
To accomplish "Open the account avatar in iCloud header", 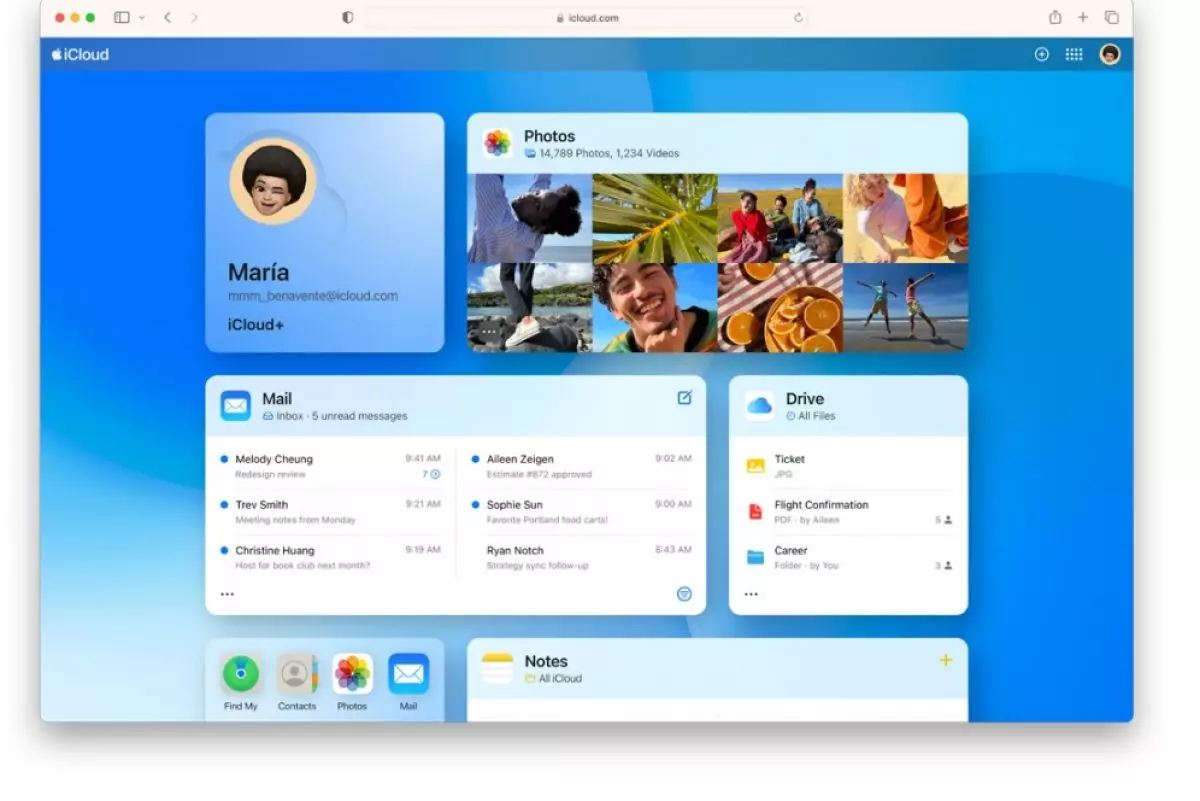I will click(x=1110, y=55).
